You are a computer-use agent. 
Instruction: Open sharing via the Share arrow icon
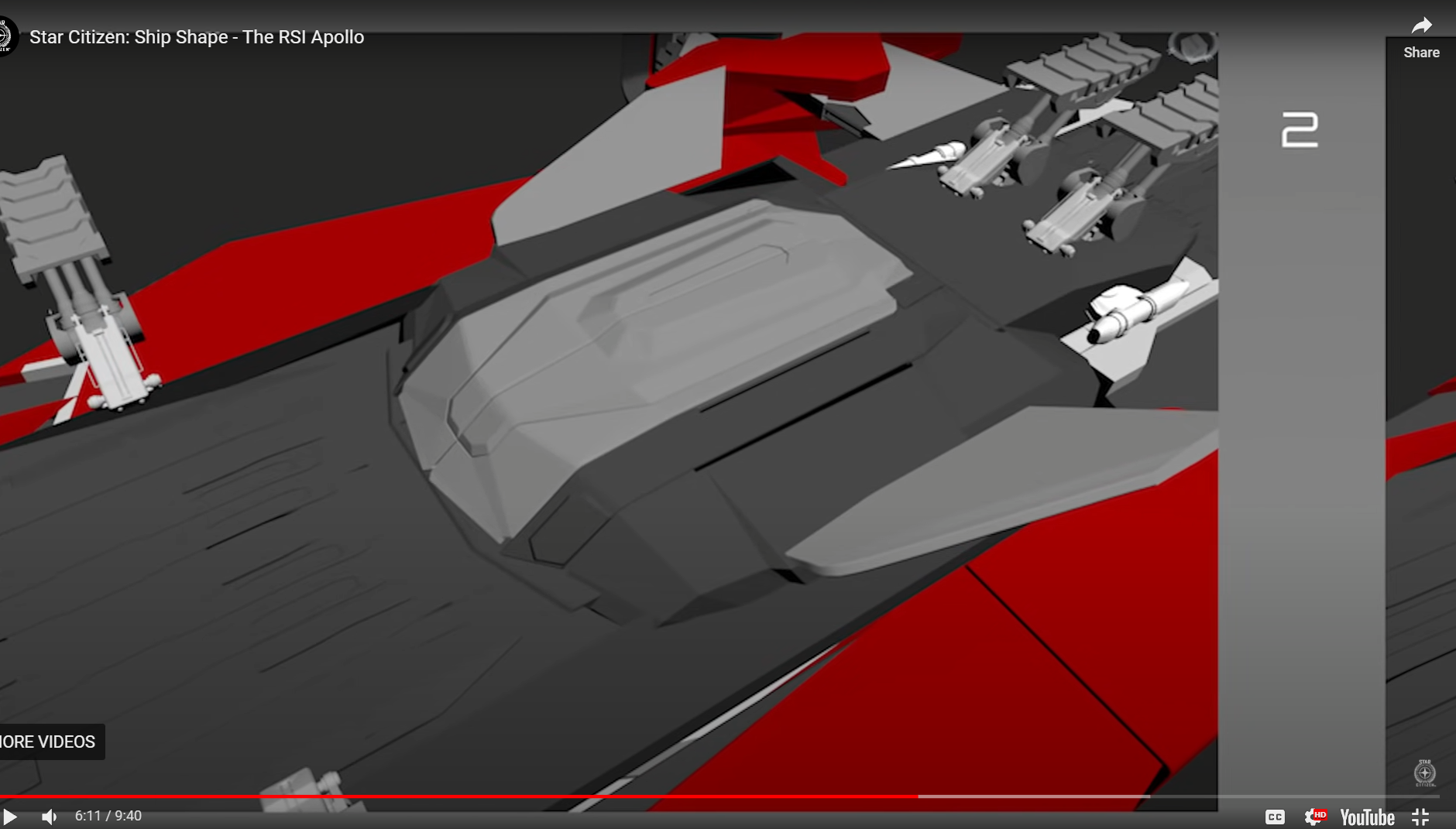1422,24
